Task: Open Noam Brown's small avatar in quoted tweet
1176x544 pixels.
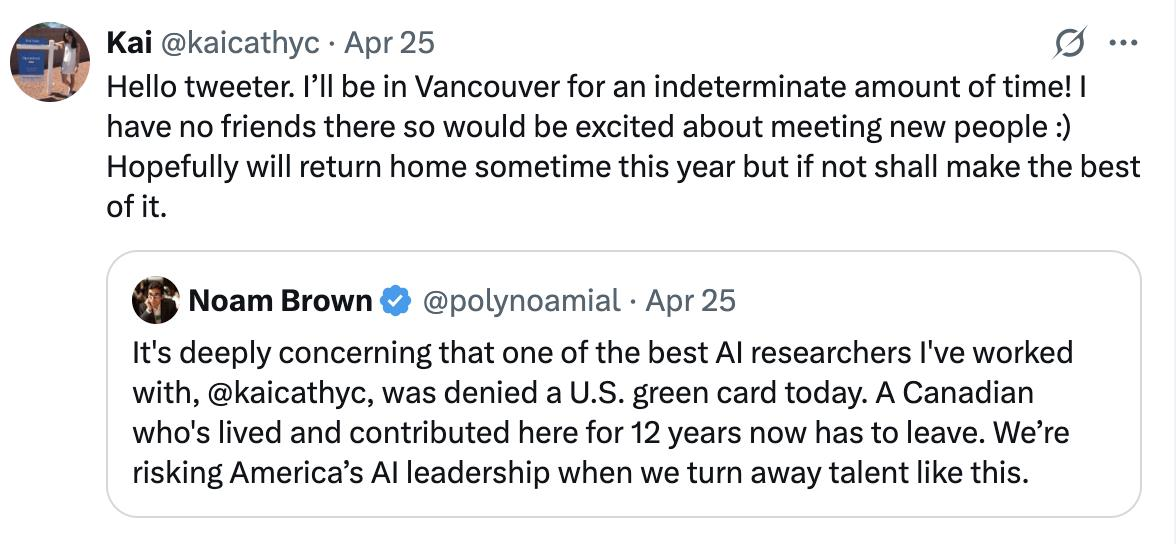Action: pos(155,300)
